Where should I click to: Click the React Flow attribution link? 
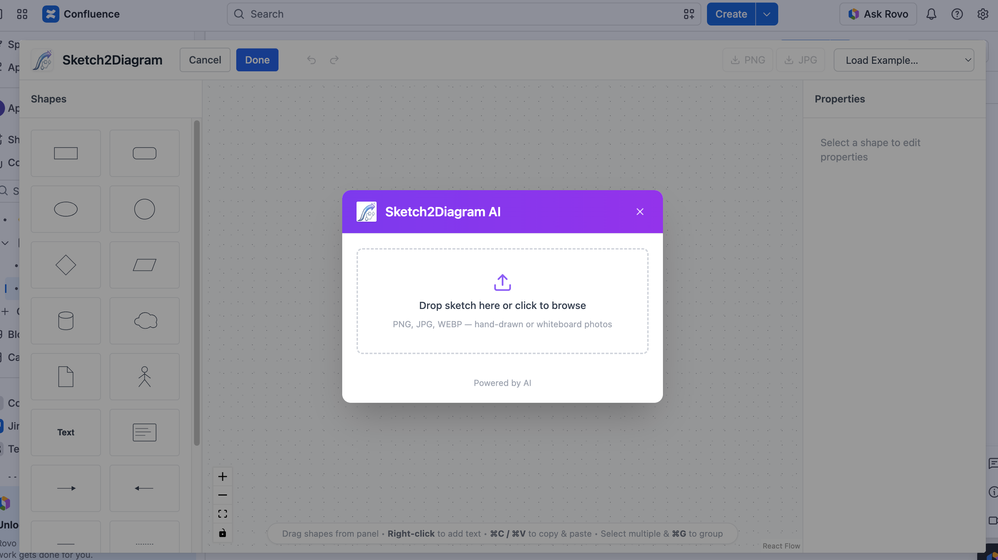point(781,546)
